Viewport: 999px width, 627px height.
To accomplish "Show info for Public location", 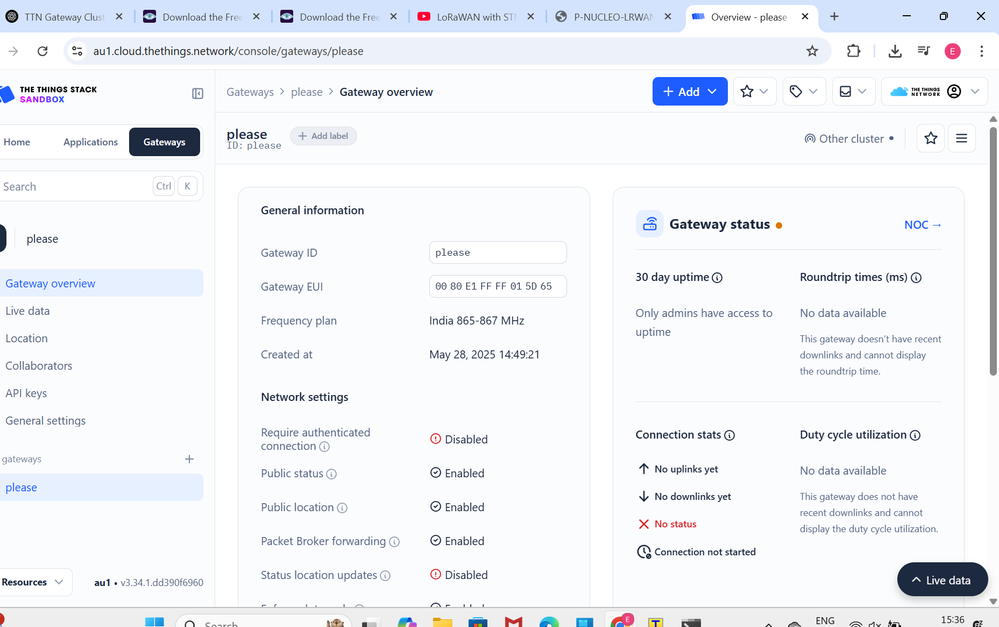I will (x=342, y=508).
